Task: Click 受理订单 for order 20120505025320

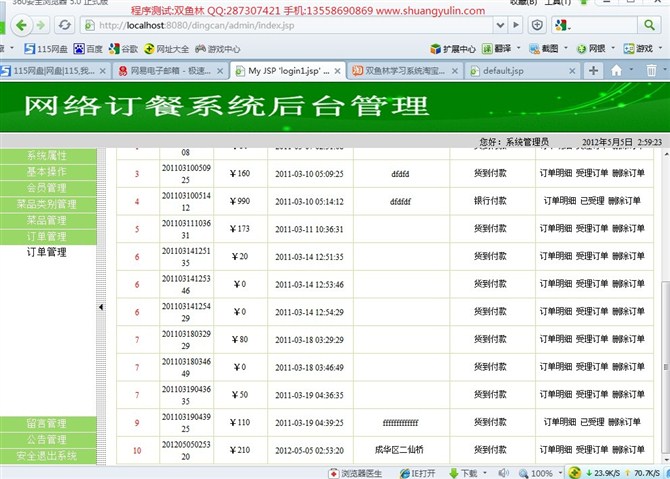Action: point(592,450)
